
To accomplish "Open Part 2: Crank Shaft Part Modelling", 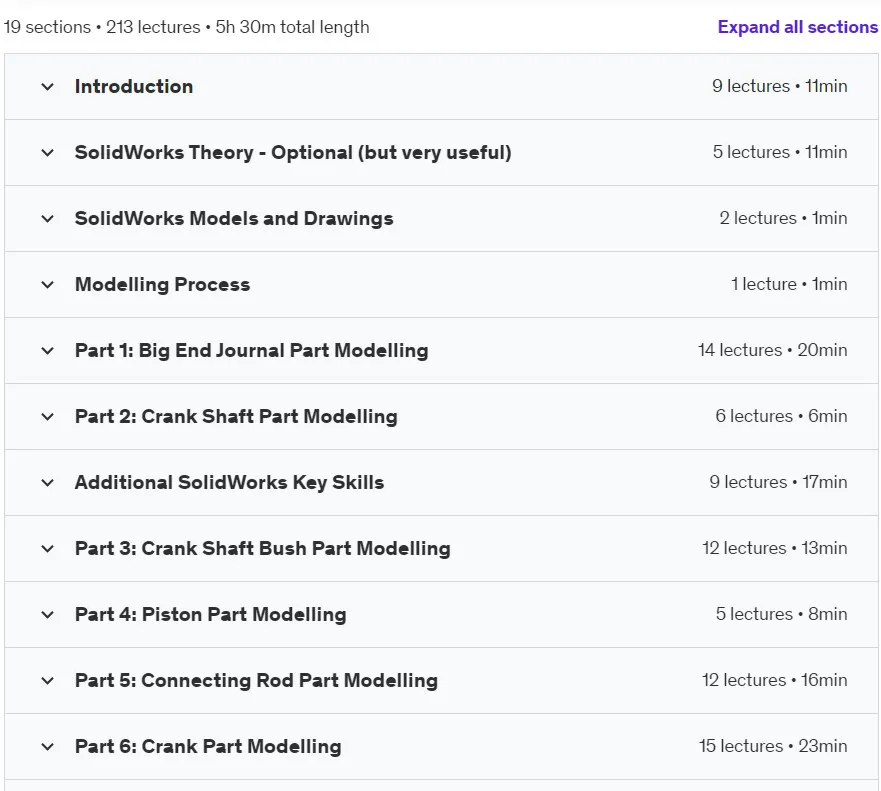I will click(236, 417).
